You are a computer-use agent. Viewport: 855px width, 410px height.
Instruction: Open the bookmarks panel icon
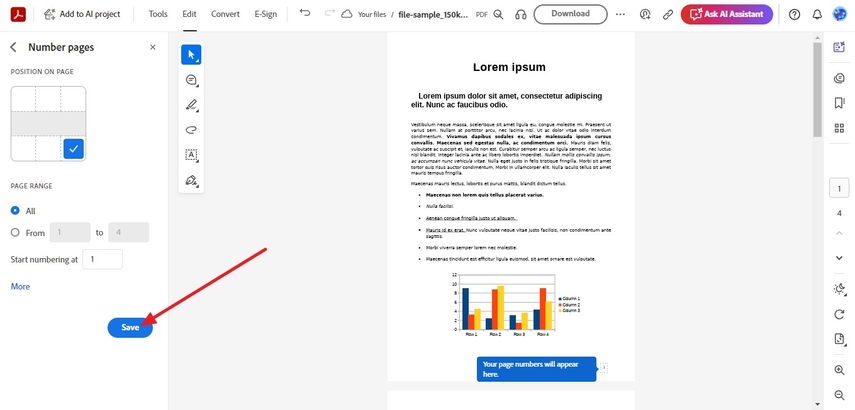[839, 103]
